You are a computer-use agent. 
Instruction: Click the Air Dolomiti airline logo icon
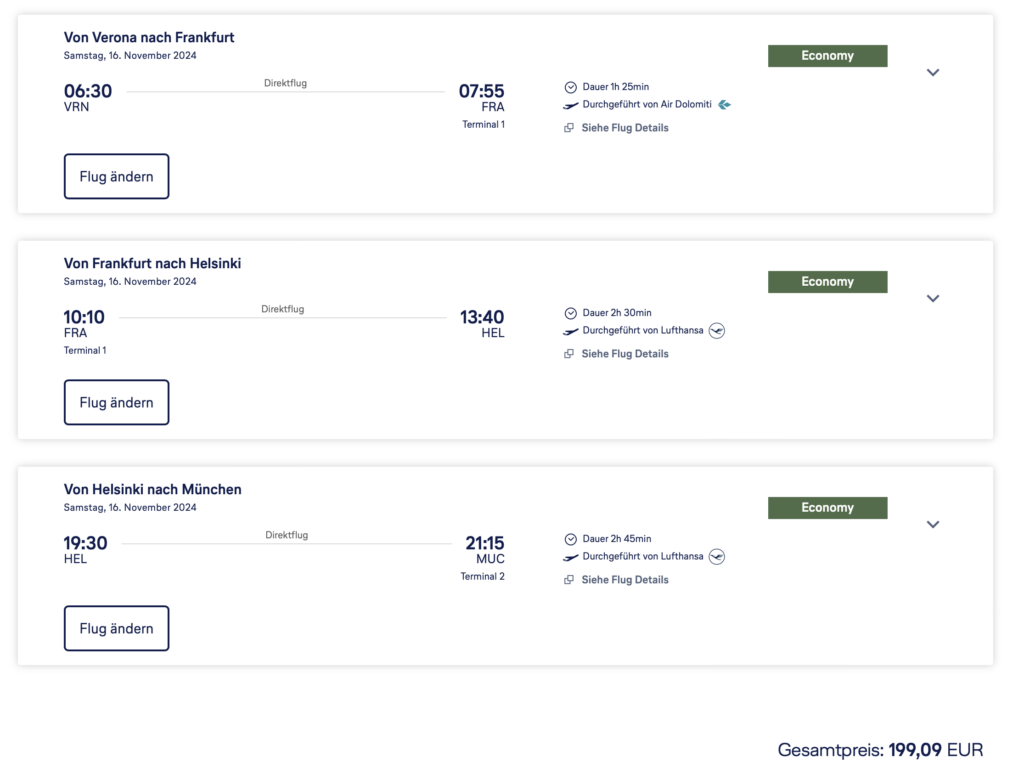(x=724, y=104)
